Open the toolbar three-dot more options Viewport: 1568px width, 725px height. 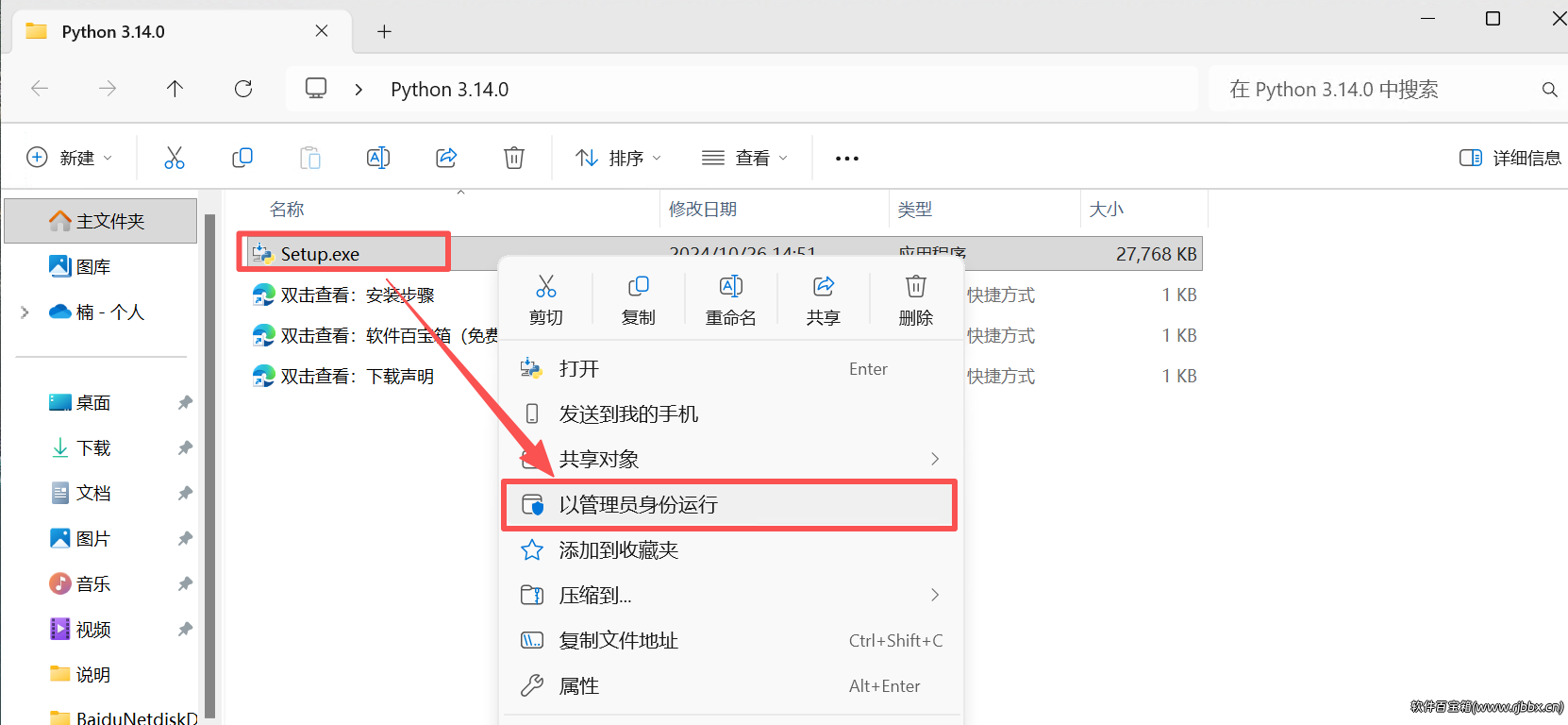pyautogui.click(x=847, y=158)
